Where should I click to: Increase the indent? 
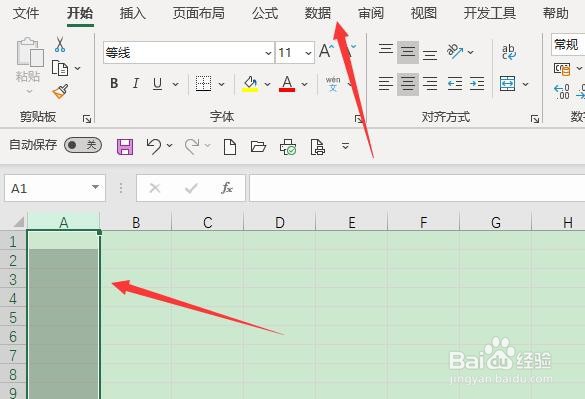pyautogui.click(x=477, y=84)
